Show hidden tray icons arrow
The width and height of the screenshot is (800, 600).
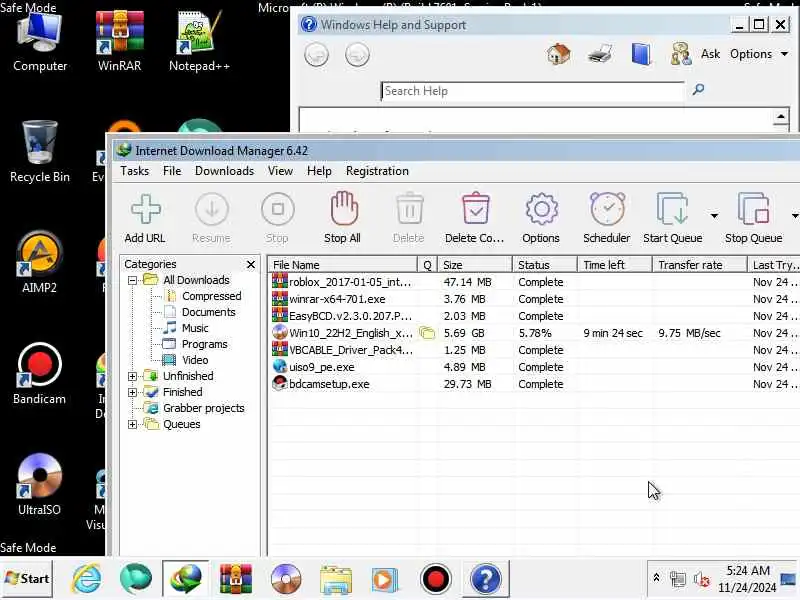[656, 578]
